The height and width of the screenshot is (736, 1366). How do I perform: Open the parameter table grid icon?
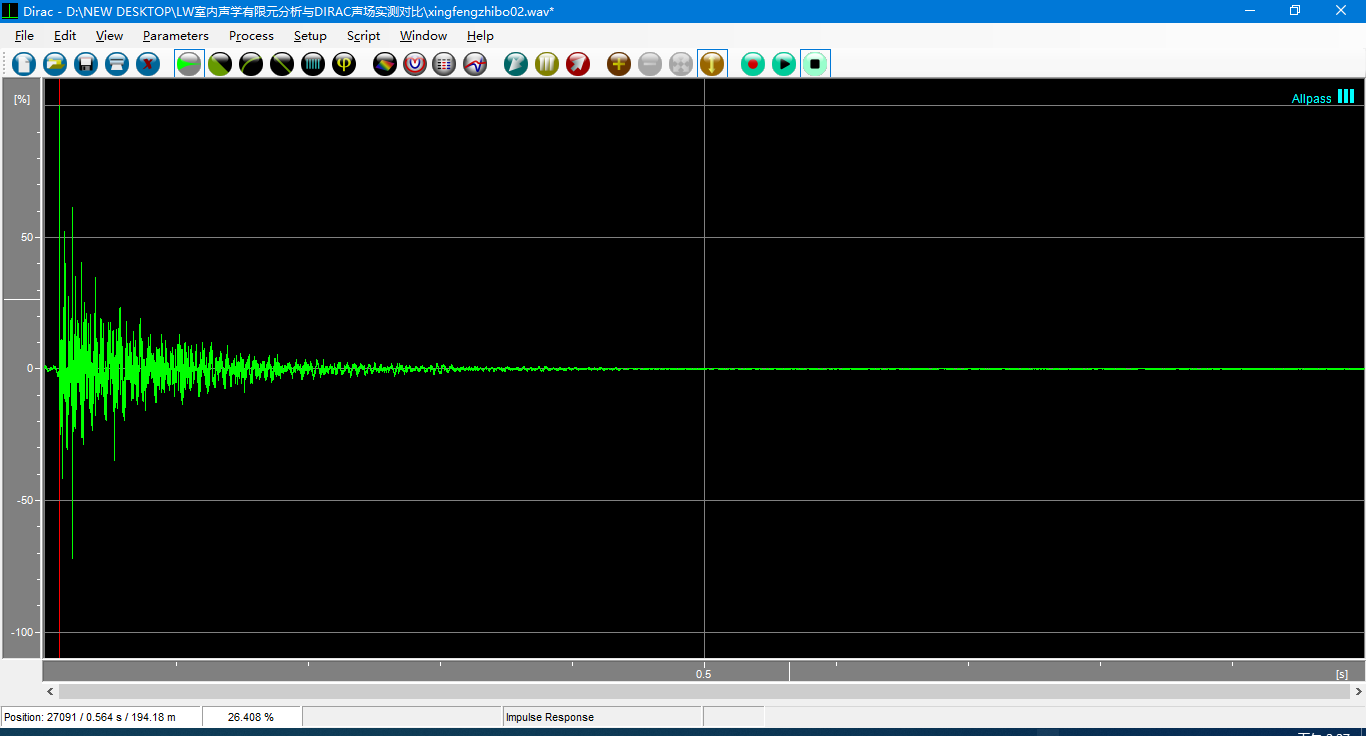445,64
